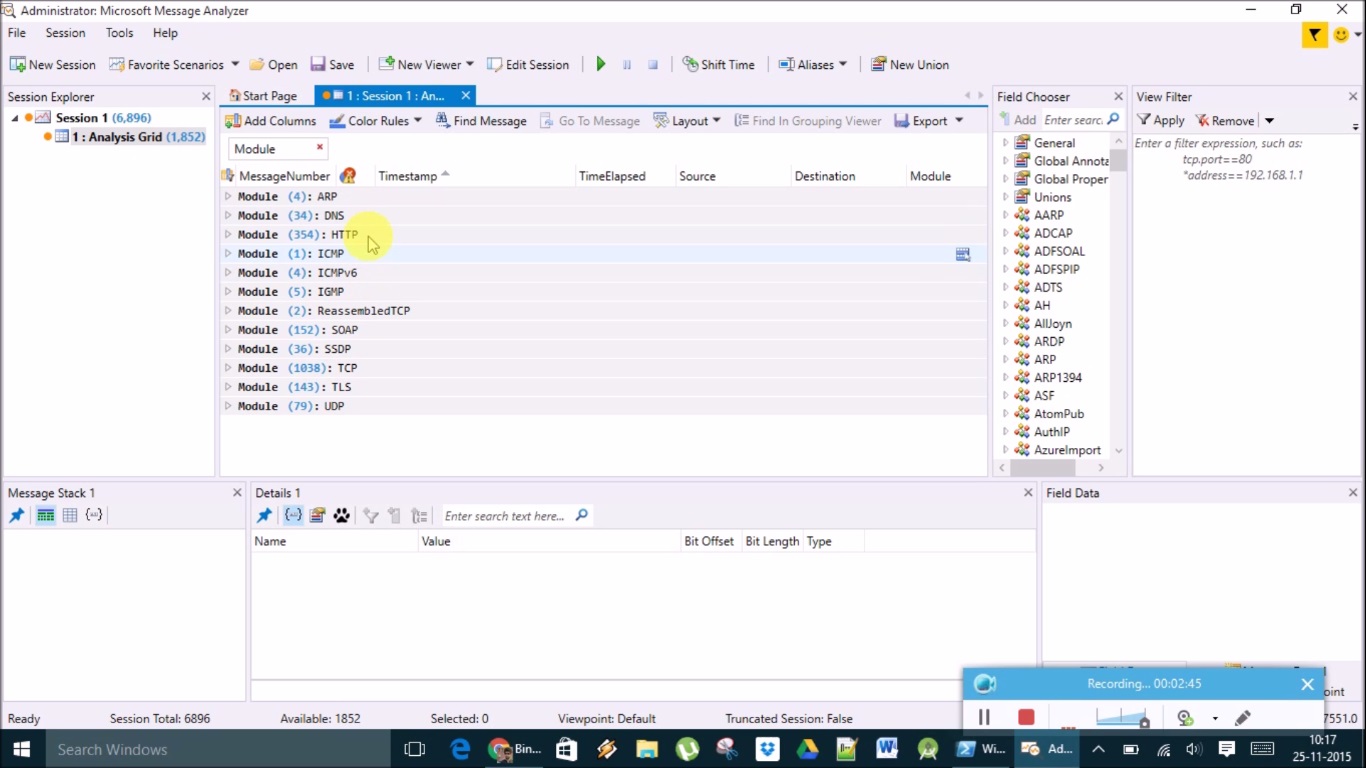The width and height of the screenshot is (1366, 768).
Task: Stop the screen recording with red square
Action: pyautogui.click(x=1026, y=717)
